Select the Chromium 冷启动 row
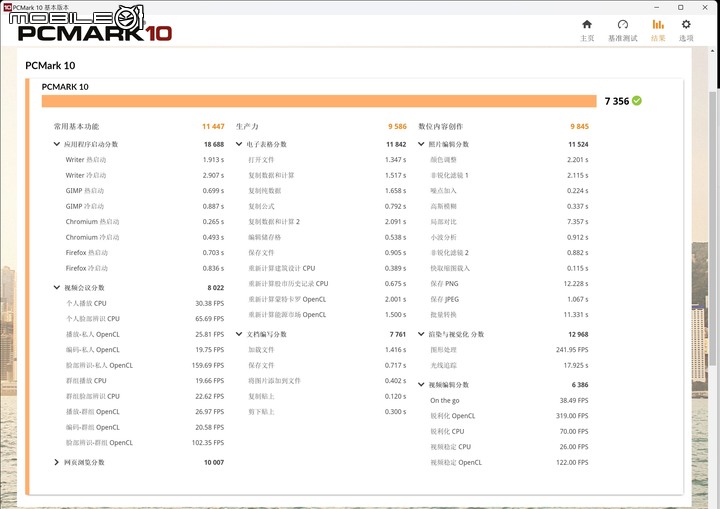720x509 pixels. [x=145, y=238]
